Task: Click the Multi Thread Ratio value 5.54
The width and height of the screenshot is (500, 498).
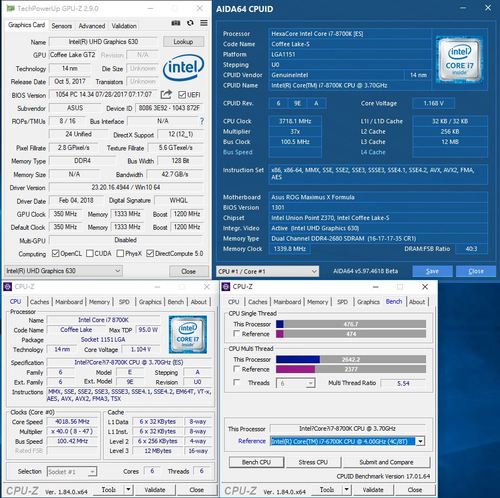Action: coord(403,383)
